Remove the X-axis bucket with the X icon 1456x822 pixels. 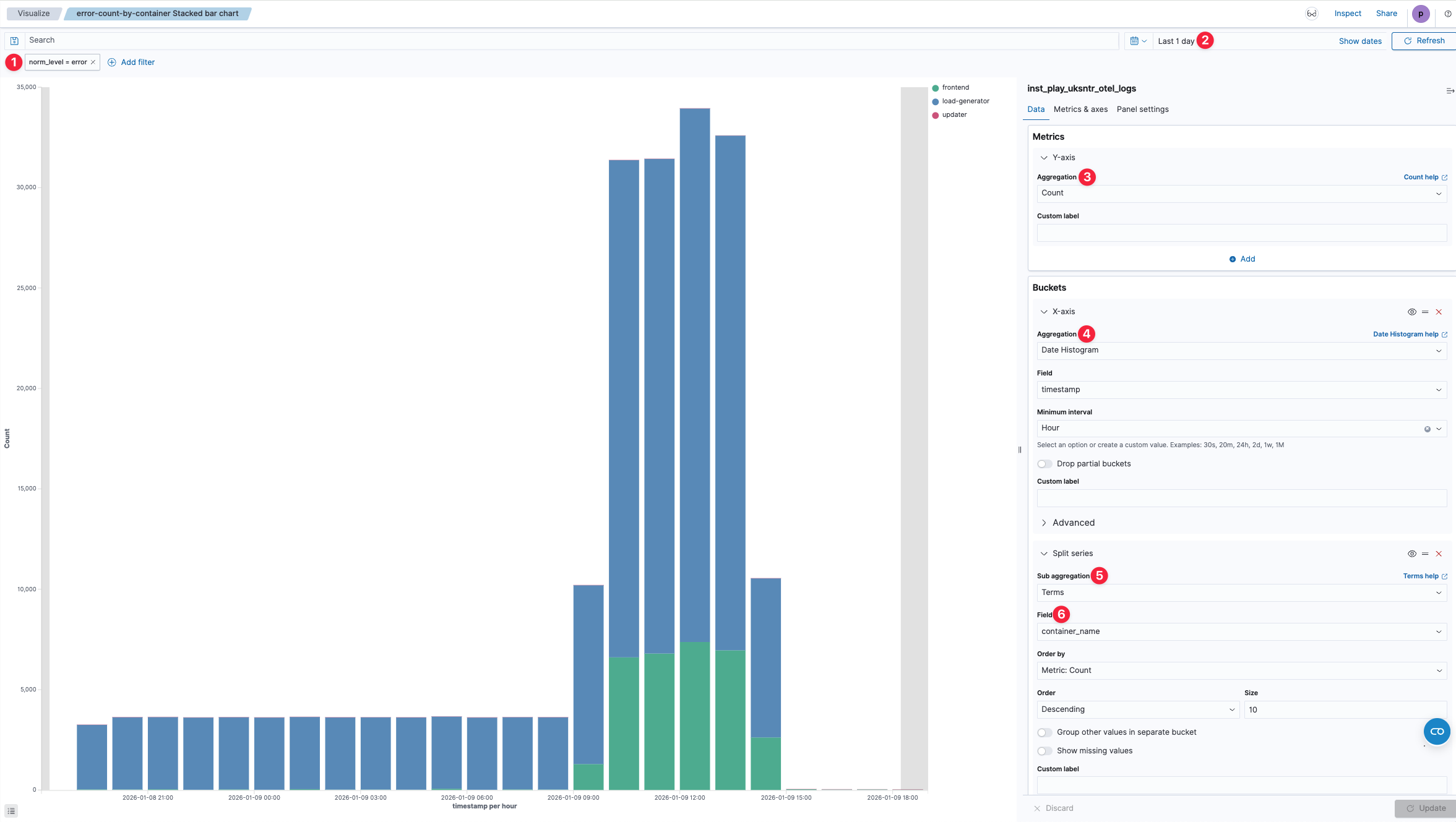(1439, 312)
